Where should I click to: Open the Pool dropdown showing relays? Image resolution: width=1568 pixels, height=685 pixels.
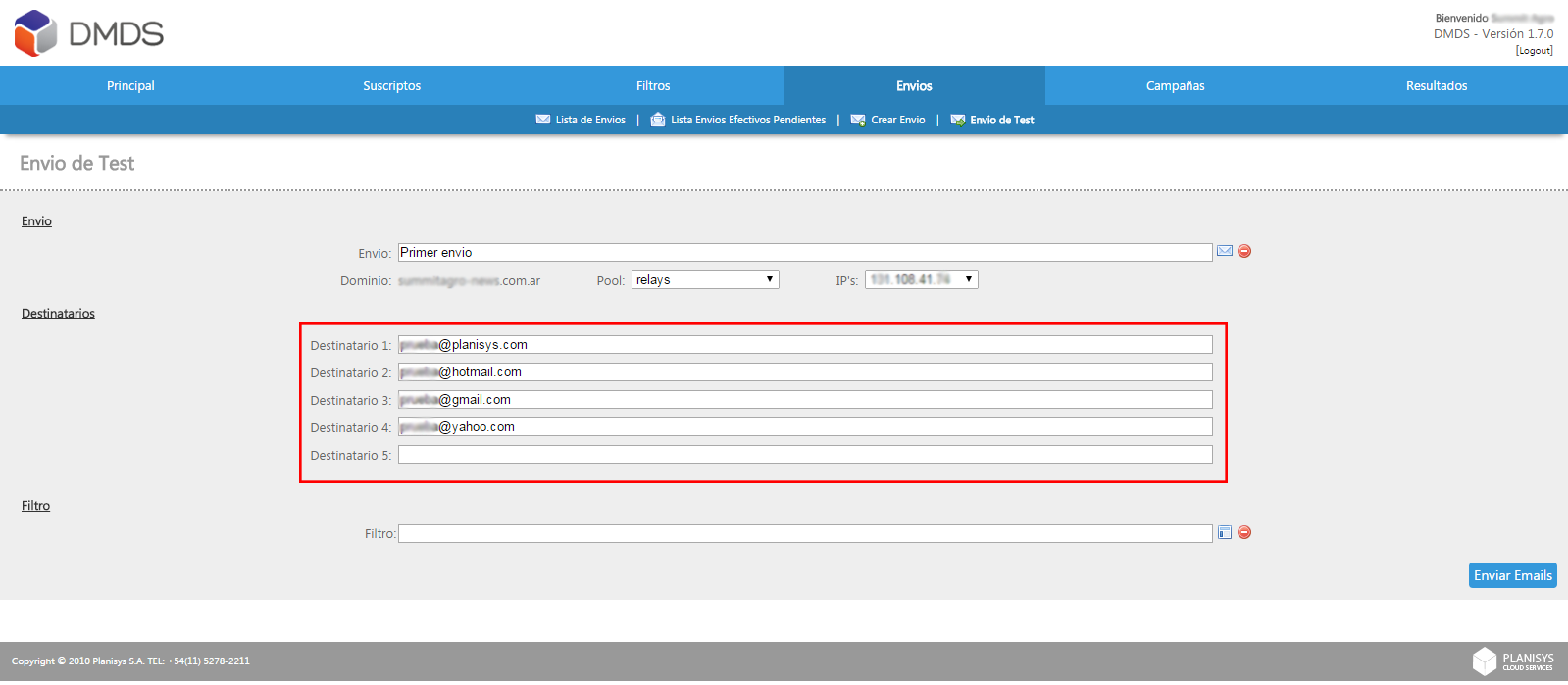click(x=705, y=280)
